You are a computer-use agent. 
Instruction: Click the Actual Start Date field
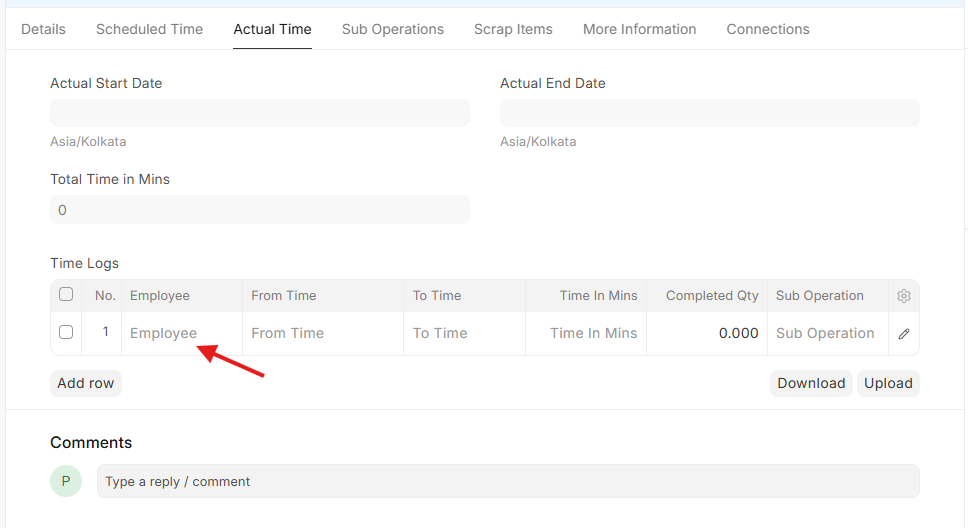(259, 113)
